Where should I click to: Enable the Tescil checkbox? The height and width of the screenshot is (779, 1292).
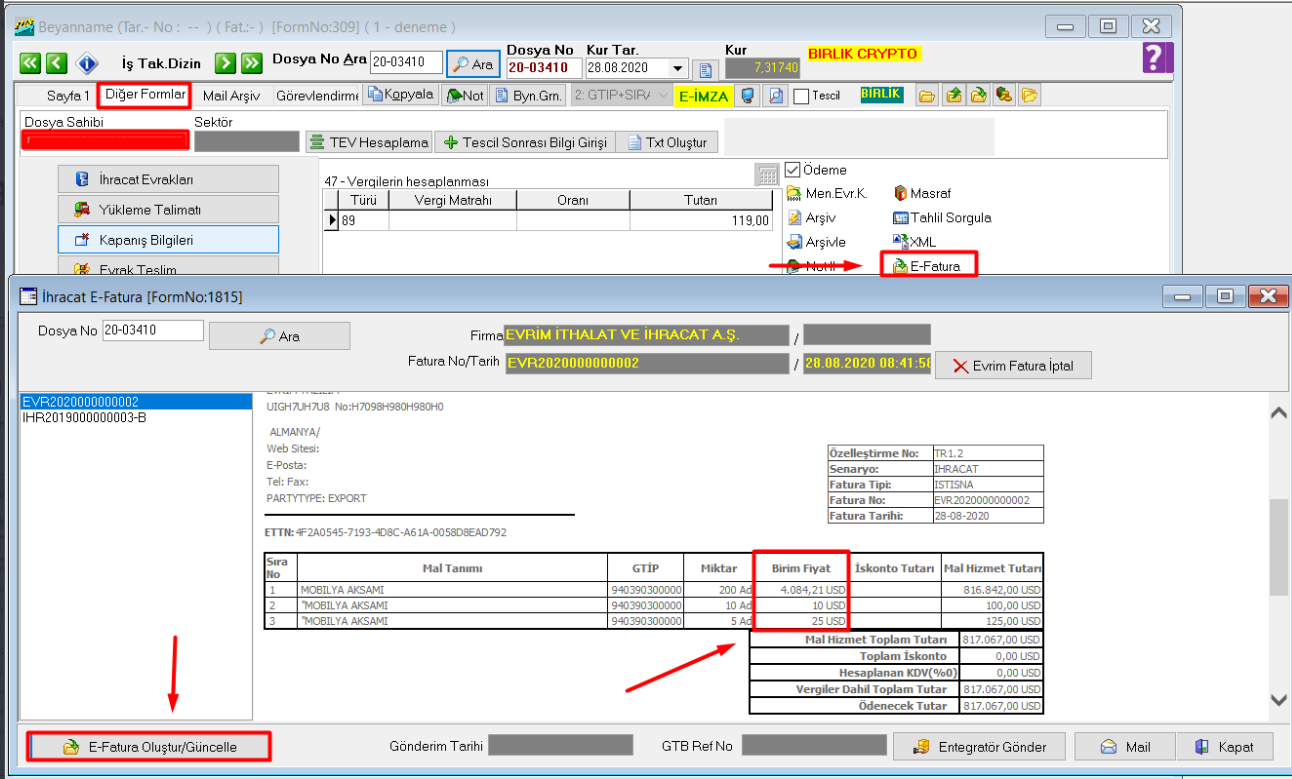tap(800, 96)
